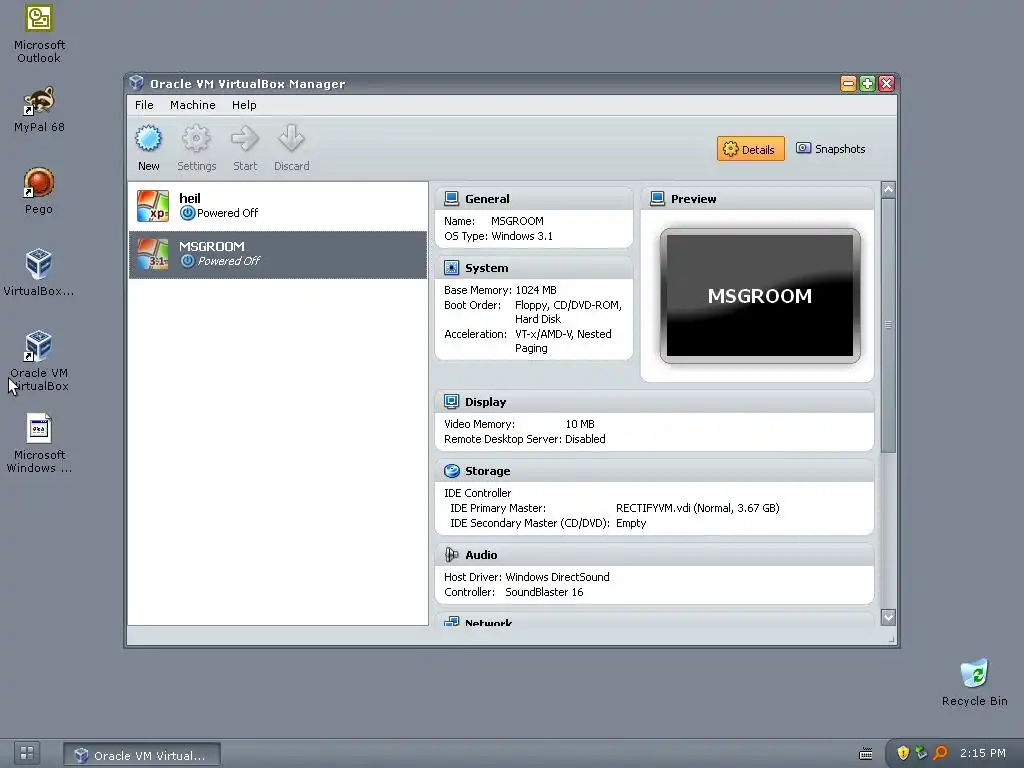Click the Start arrow toolbar icon
The width and height of the screenshot is (1024, 768).
click(x=245, y=138)
